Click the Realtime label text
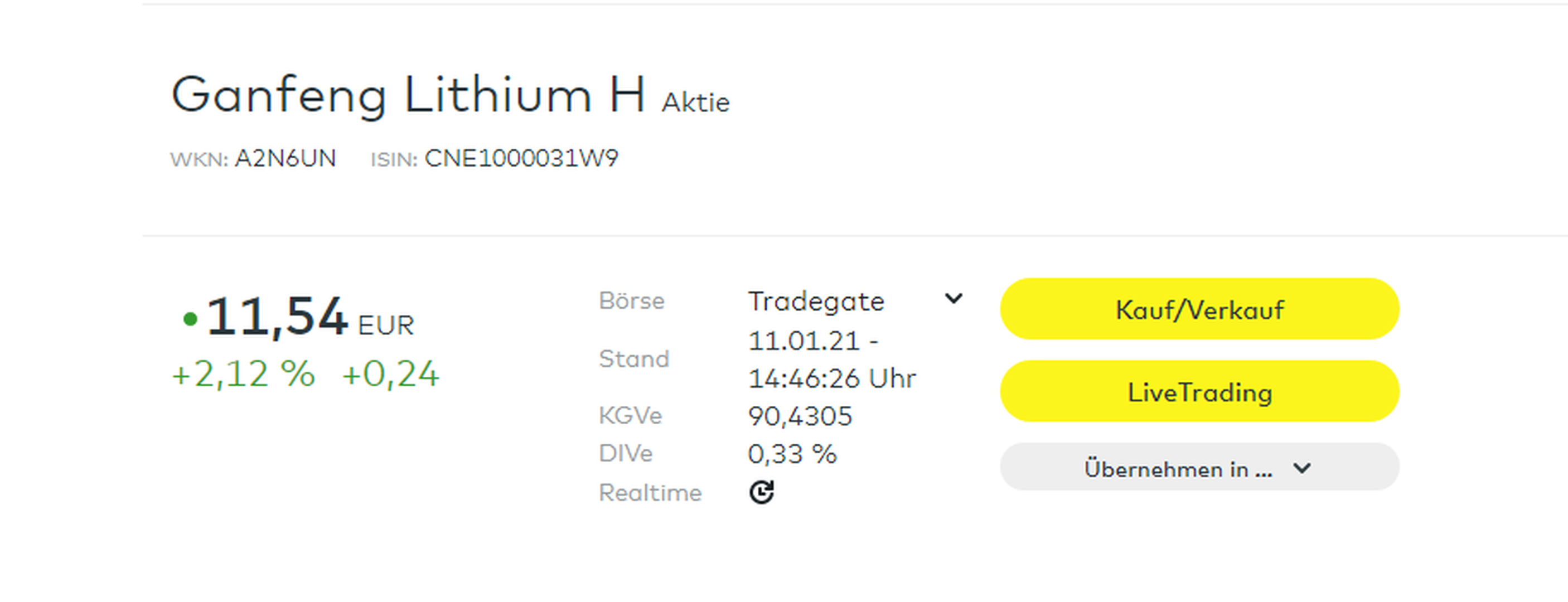Screen dimensions: 1568x602 (x=650, y=492)
